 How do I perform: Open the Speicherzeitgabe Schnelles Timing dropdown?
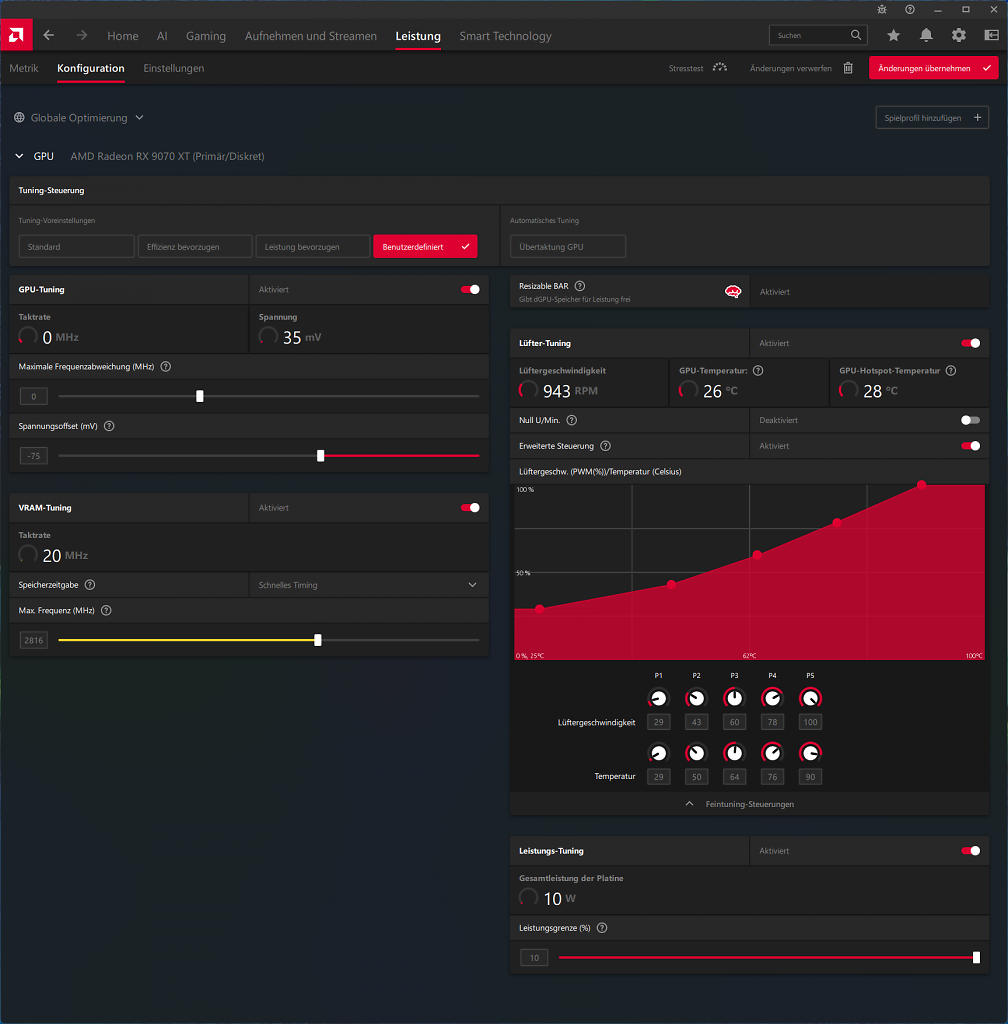pyautogui.click(x=369, y=585)
